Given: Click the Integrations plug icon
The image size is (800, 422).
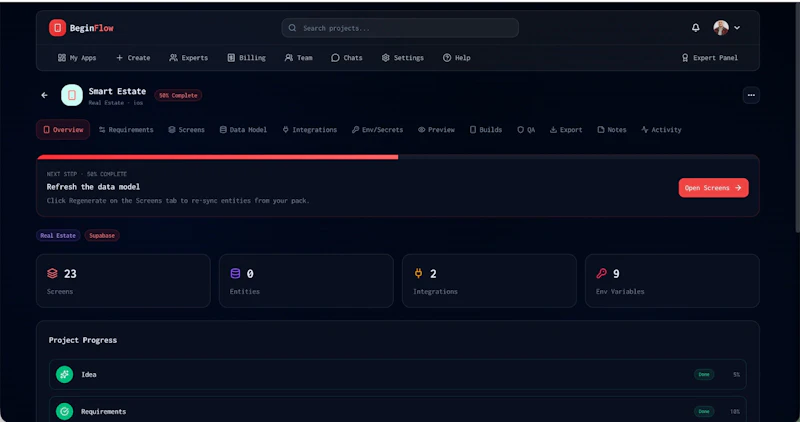Looking at the screenshot, I should pyautogui.click(x=418, y=274).
